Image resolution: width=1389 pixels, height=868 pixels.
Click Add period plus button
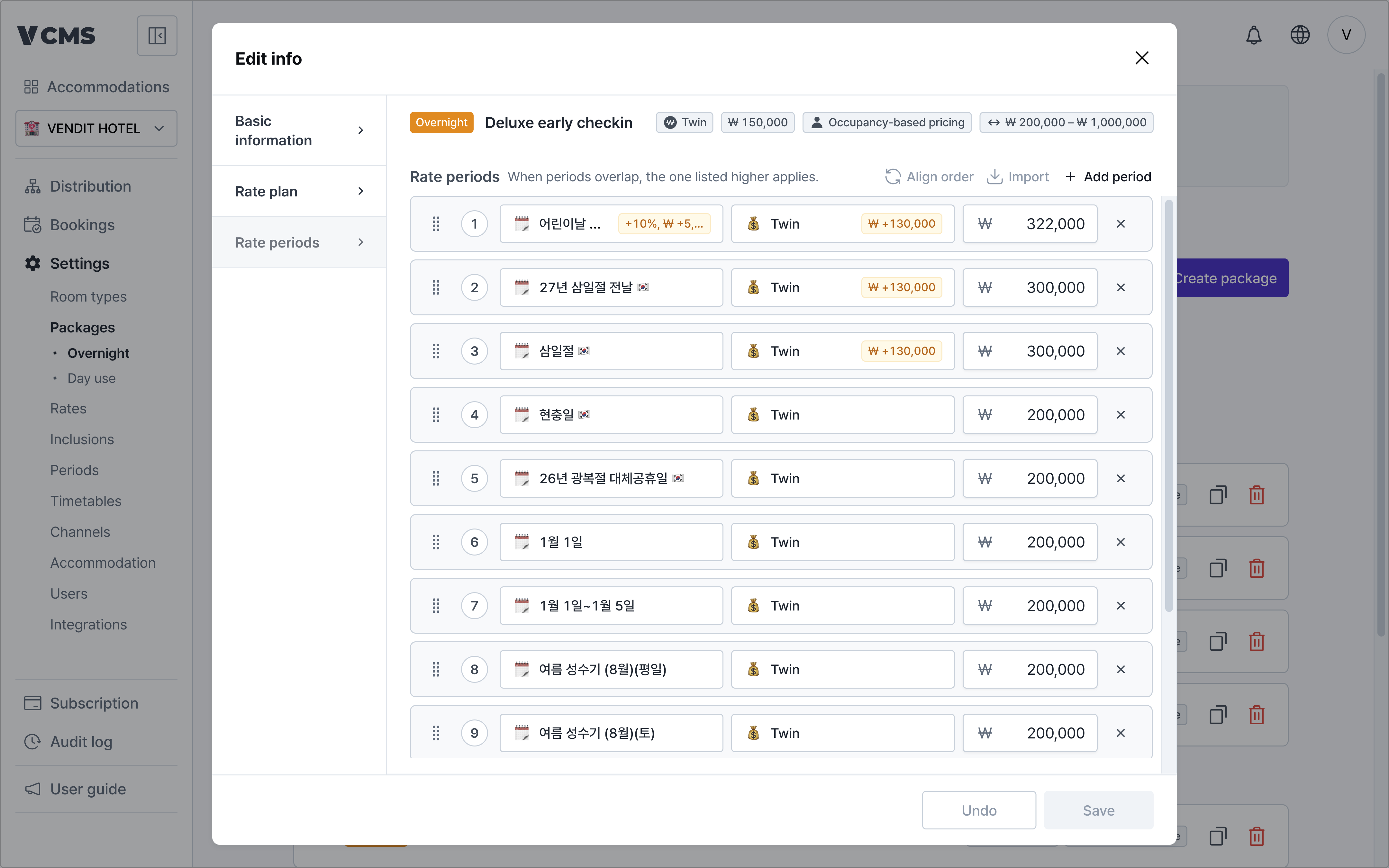coord(1108,177)
